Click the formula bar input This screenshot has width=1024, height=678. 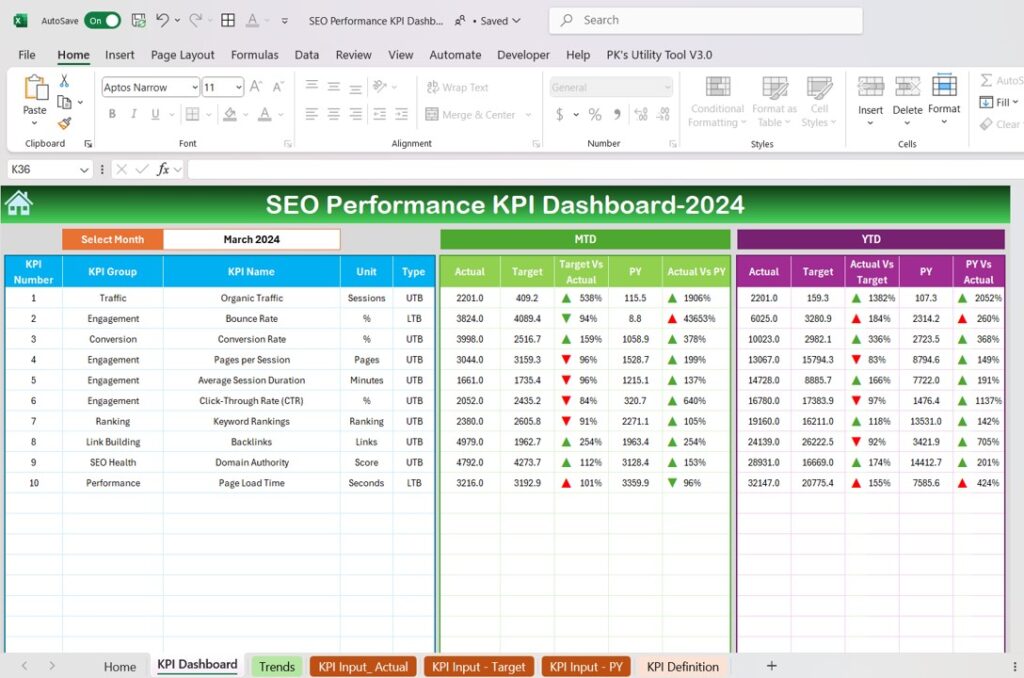click(x=605, y=169)
